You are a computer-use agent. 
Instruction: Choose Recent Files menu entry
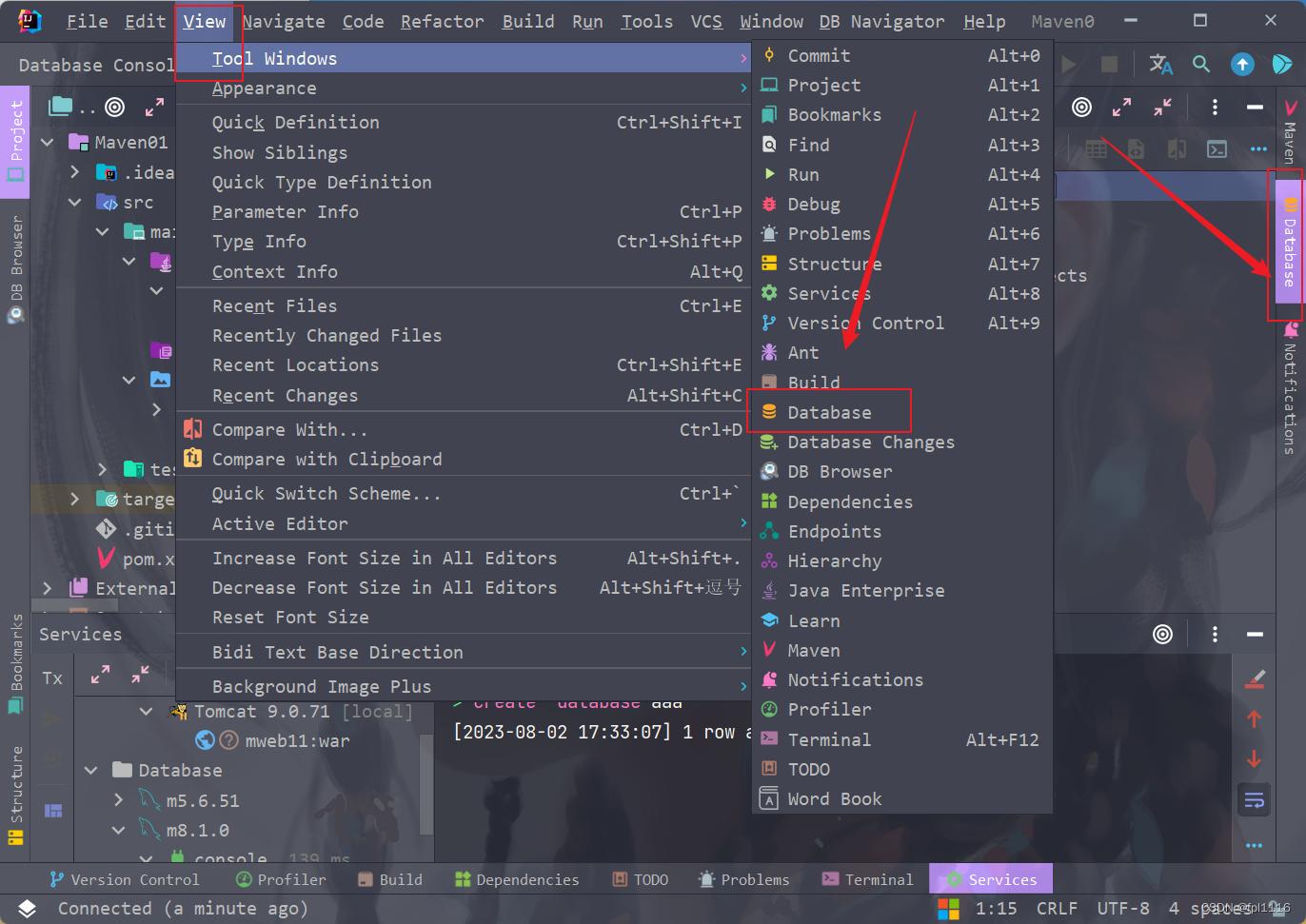click(x=464, y=305)
